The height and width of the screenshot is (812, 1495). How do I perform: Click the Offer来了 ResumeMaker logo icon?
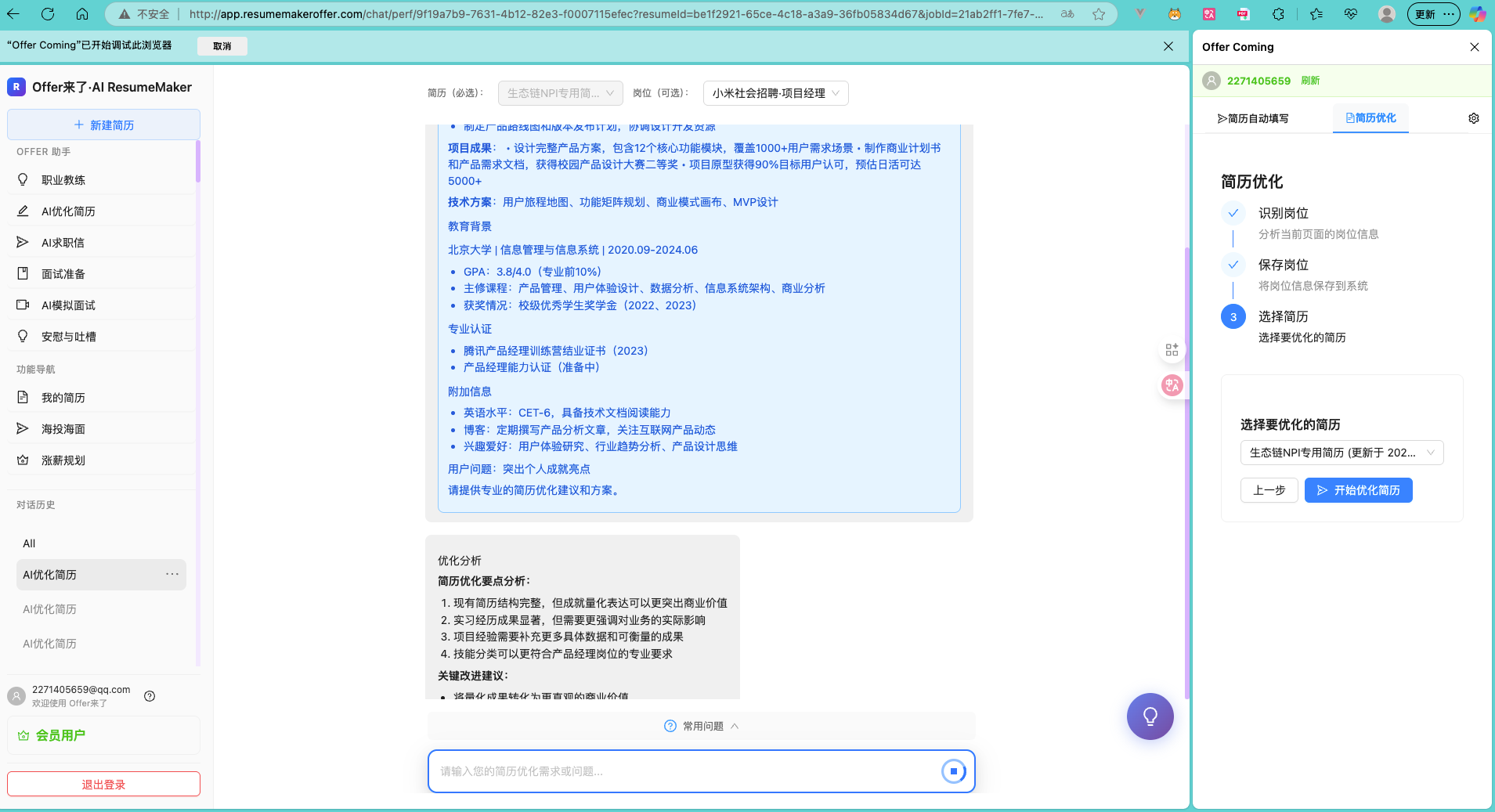click(x=16, y=87)
